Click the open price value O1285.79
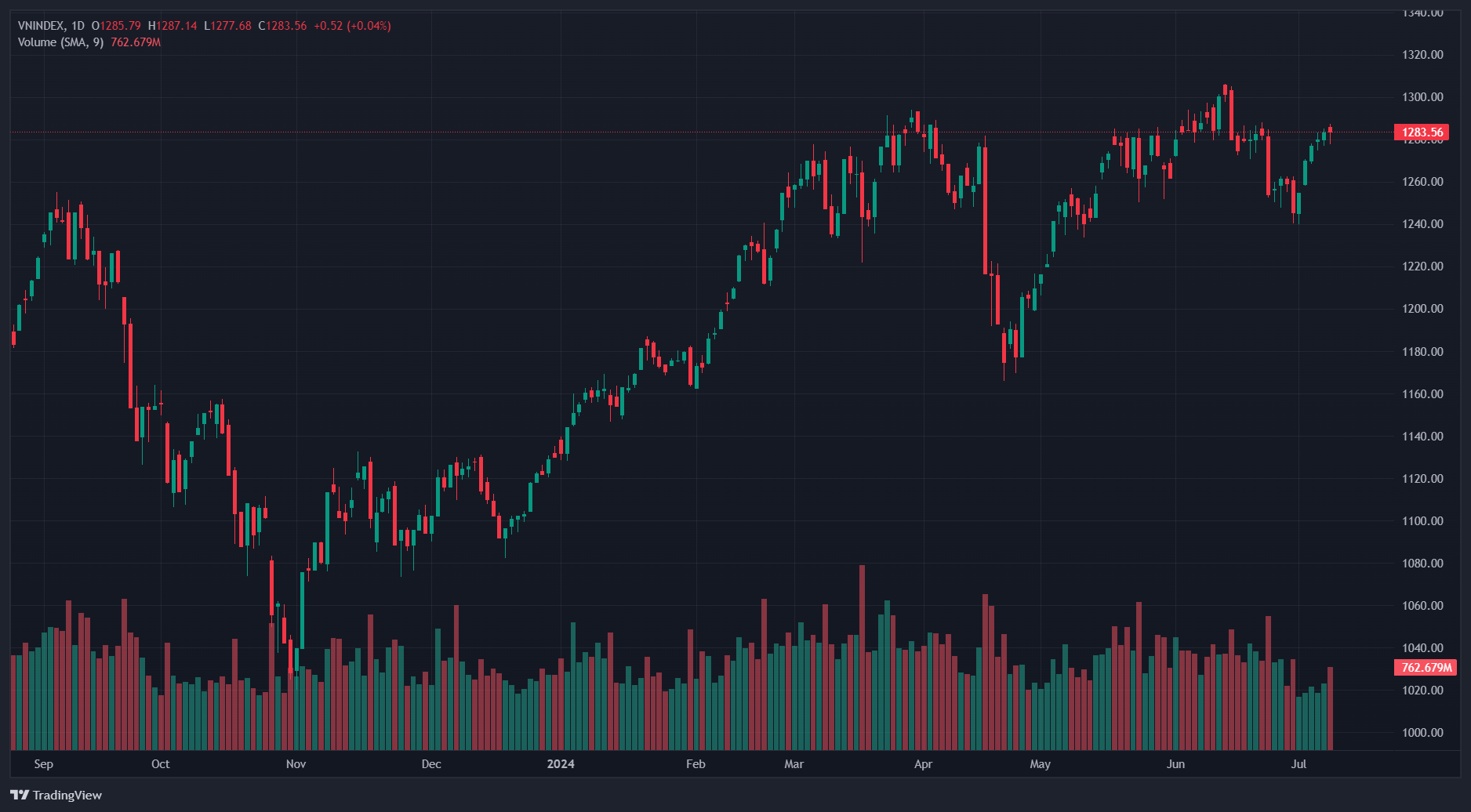1471x812 pixels. [116, 26]
